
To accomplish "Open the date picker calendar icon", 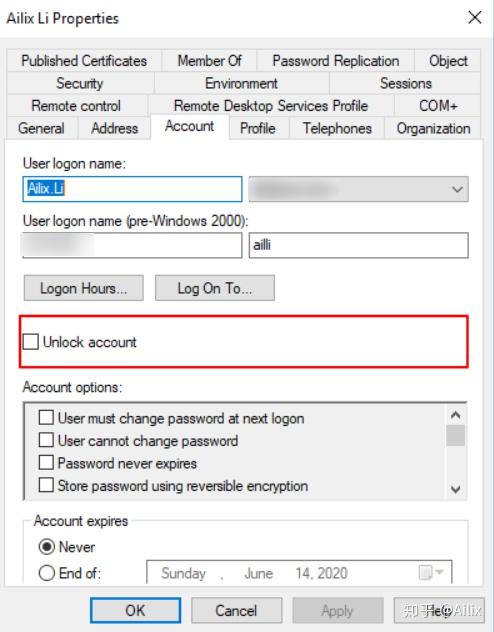I will (426, 572).
